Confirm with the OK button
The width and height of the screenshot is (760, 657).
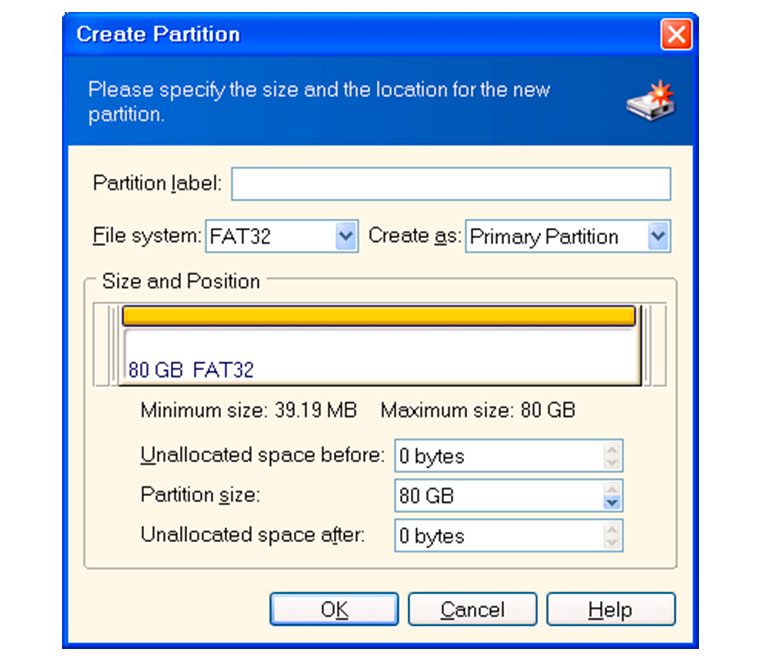pyautogui.click(x=334, y=609)
